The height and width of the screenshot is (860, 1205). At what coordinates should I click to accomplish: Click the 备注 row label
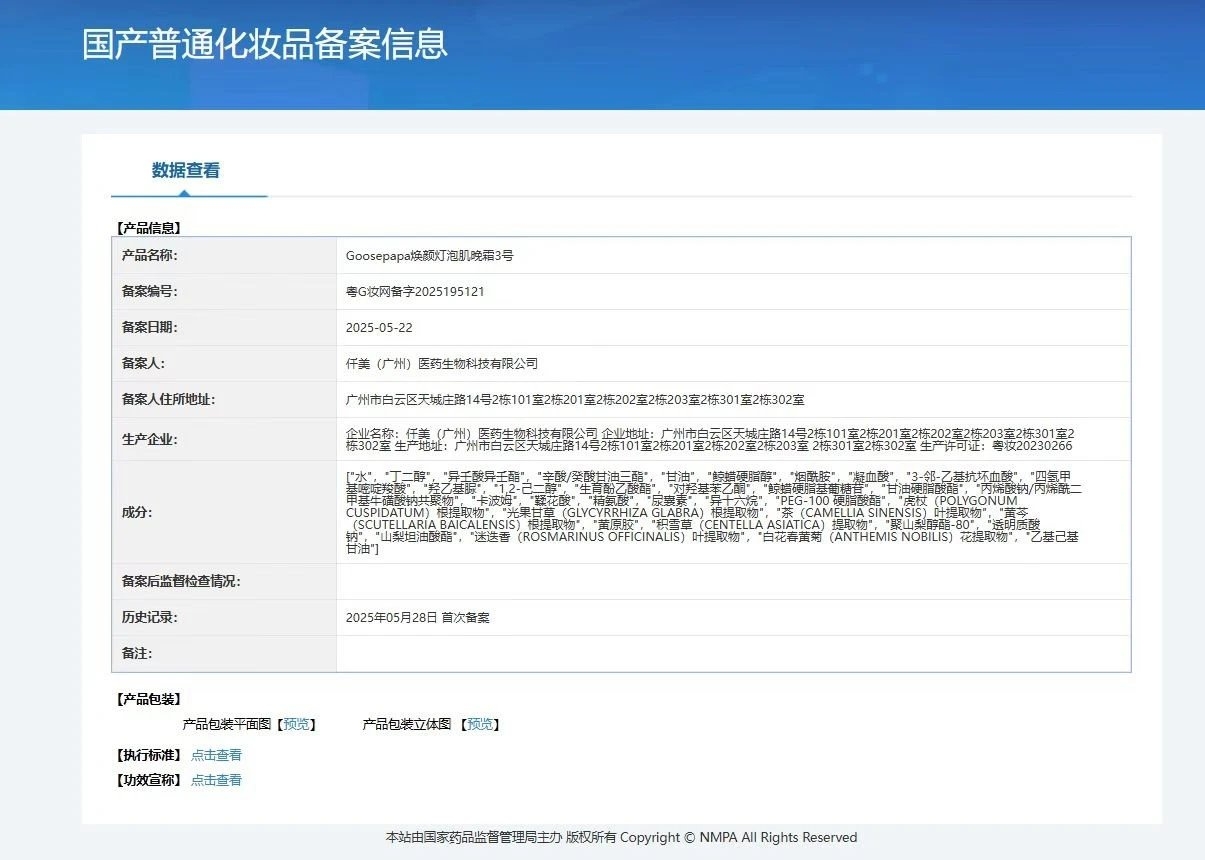point(137,653)
